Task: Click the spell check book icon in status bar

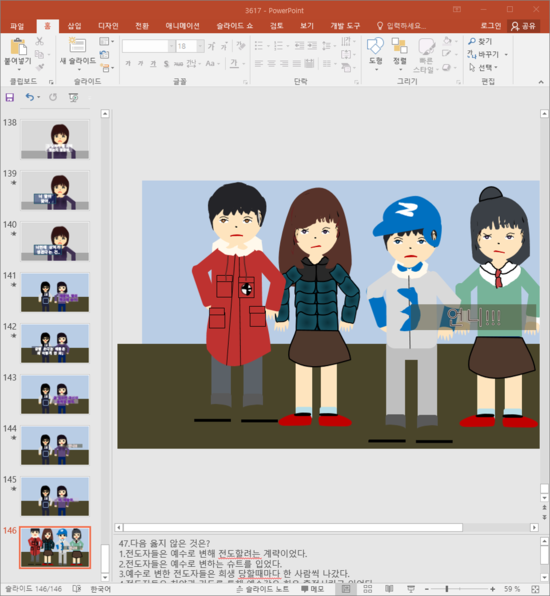Action: [76, 589]
